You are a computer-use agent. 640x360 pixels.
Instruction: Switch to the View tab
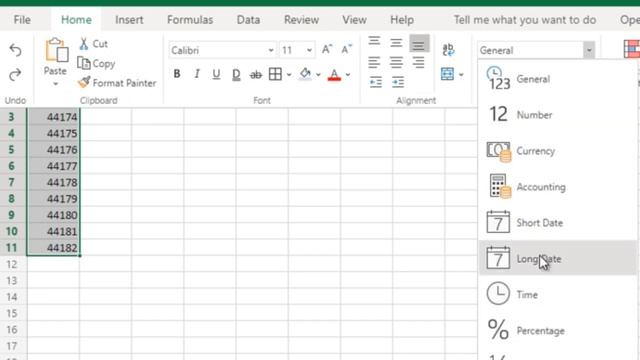coord(354,20)
